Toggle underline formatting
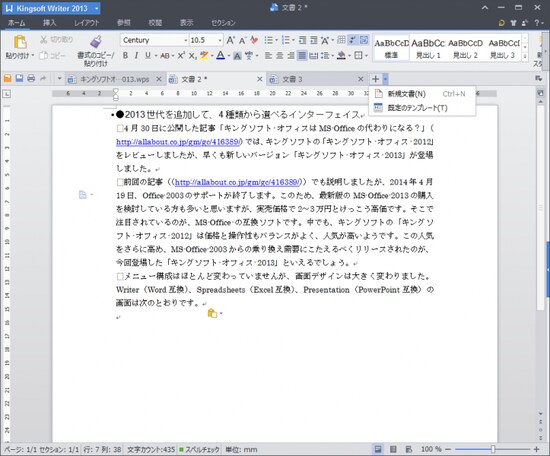 coord(148,55)
